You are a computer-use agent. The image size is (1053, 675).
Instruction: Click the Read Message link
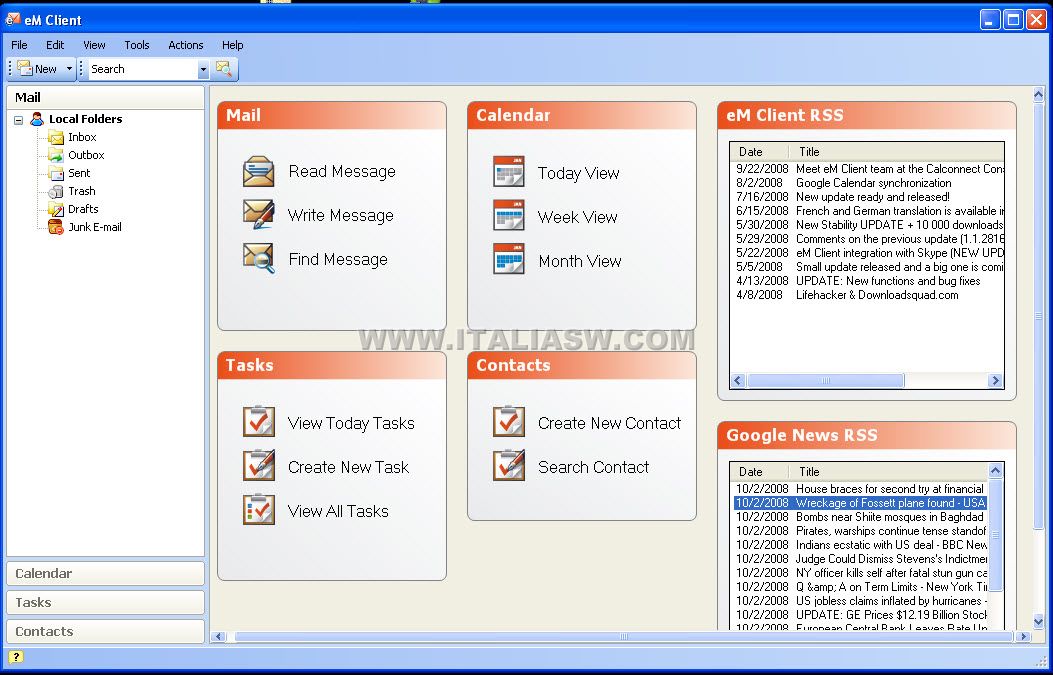tap(342, 171)
